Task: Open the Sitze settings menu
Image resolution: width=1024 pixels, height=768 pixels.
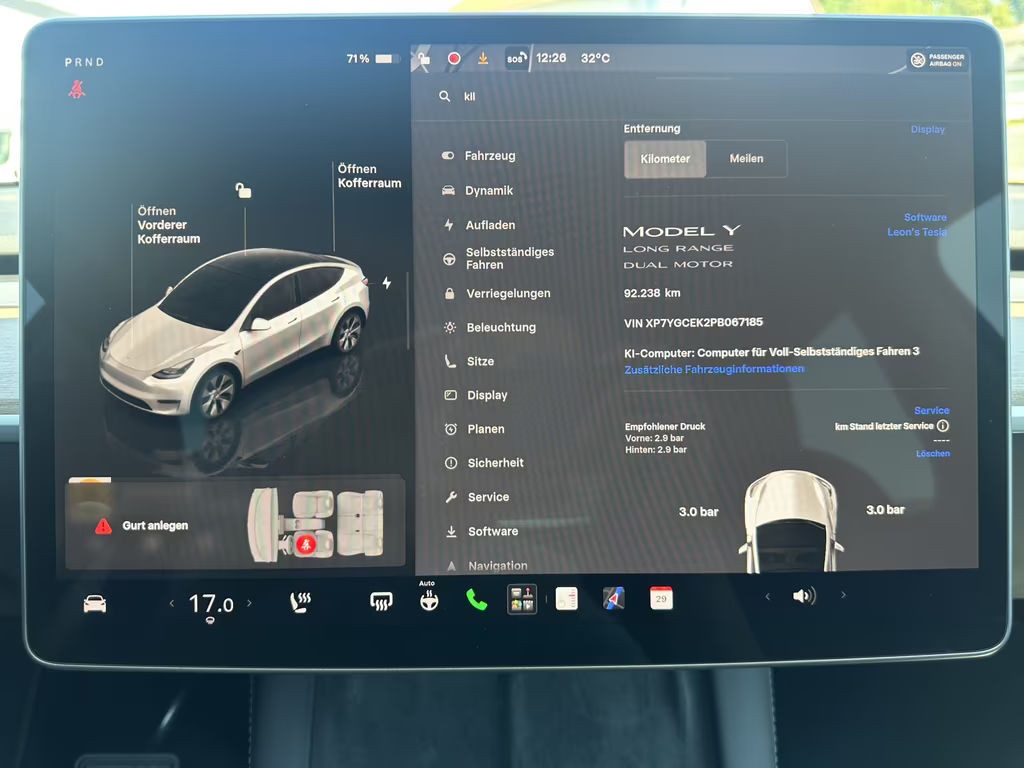Action: click(x=469, y=362)
